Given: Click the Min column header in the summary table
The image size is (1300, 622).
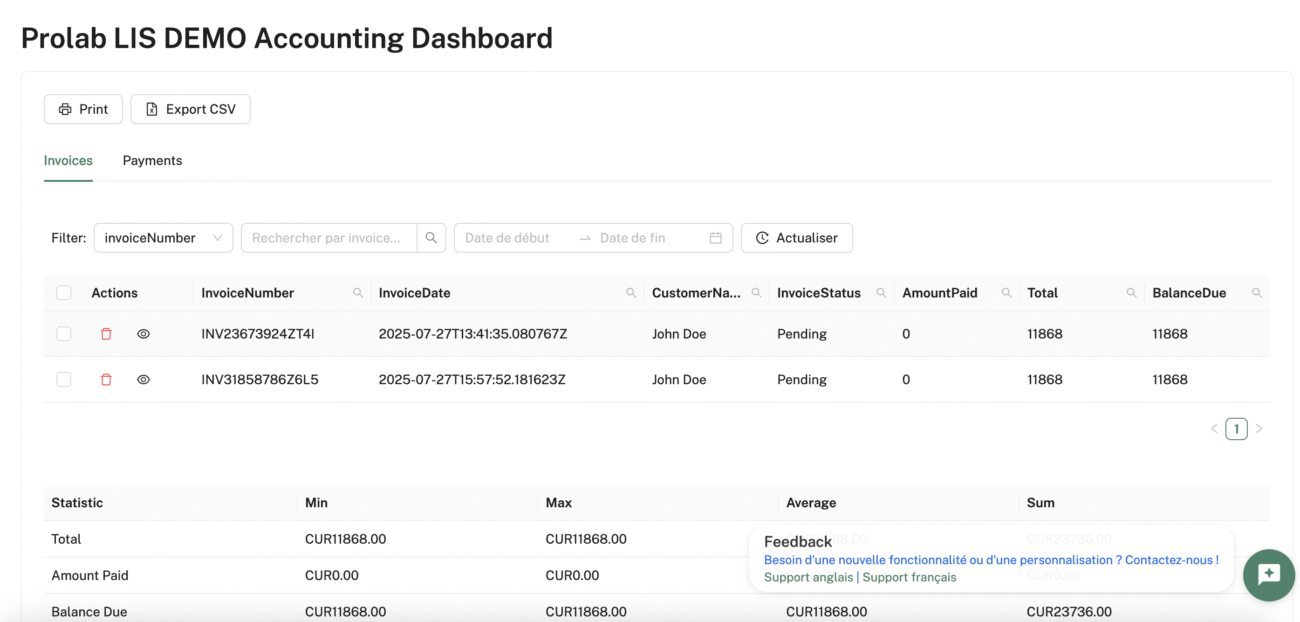Looking at the screenshot, I should (x=316, y=503).
